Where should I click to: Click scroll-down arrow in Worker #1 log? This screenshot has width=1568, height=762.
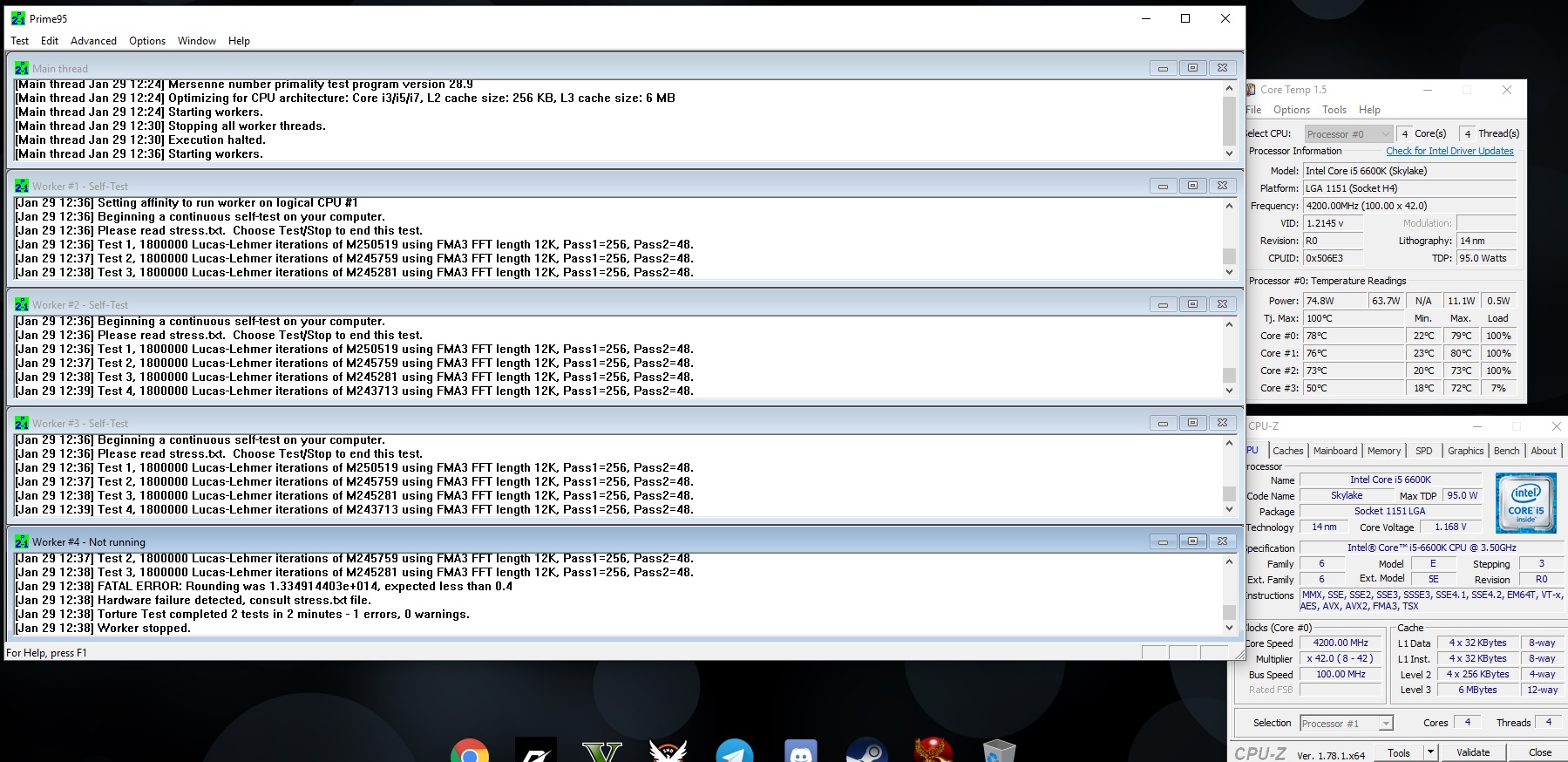pyautogui.click(x=1229, y=272)
